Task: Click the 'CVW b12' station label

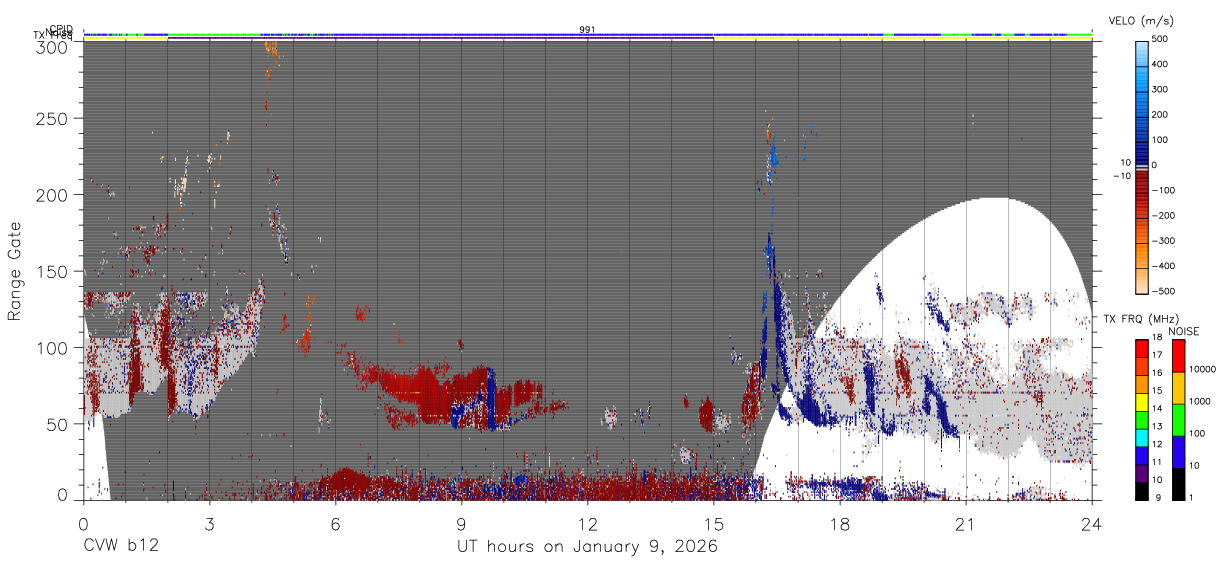Action: 120,547
